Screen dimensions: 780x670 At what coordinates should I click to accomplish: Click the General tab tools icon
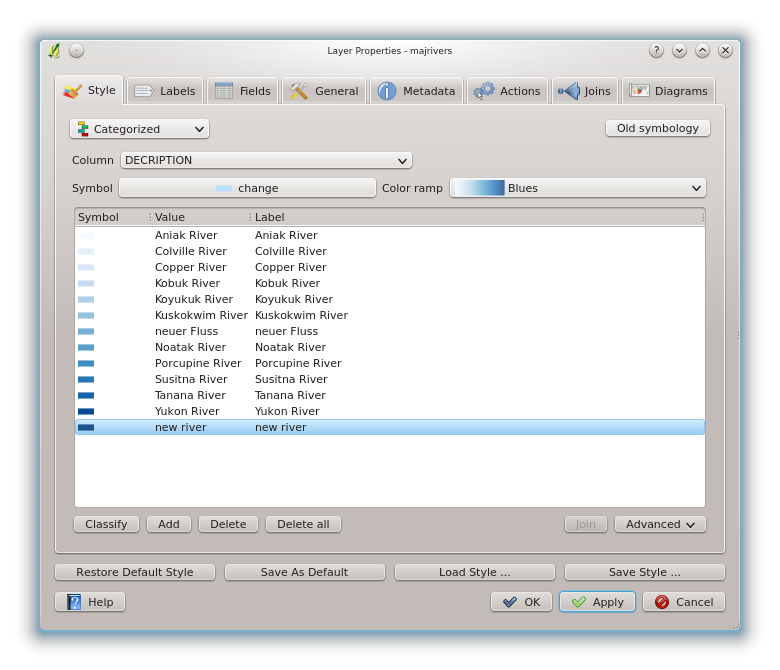[x=299, y=91]
